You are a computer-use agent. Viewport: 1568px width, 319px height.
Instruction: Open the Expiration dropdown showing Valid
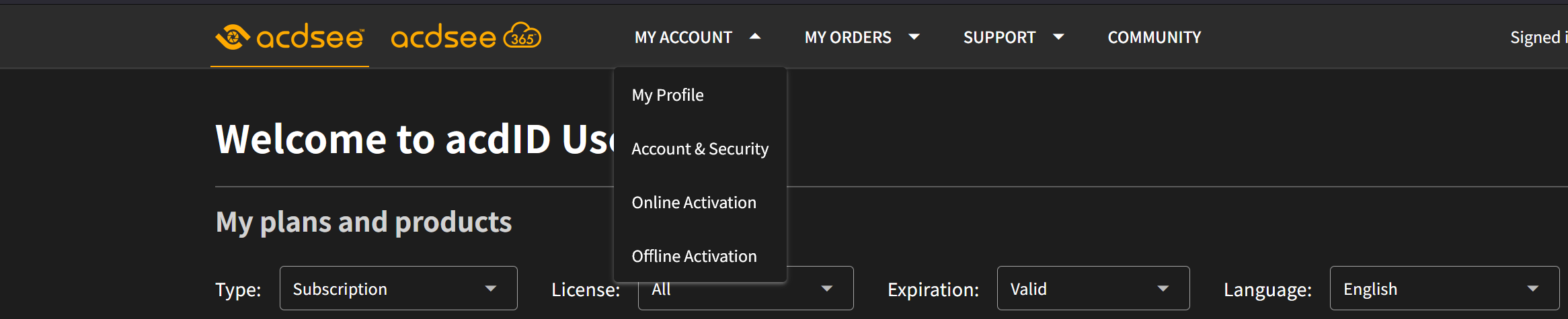[x=1093, y=289]
